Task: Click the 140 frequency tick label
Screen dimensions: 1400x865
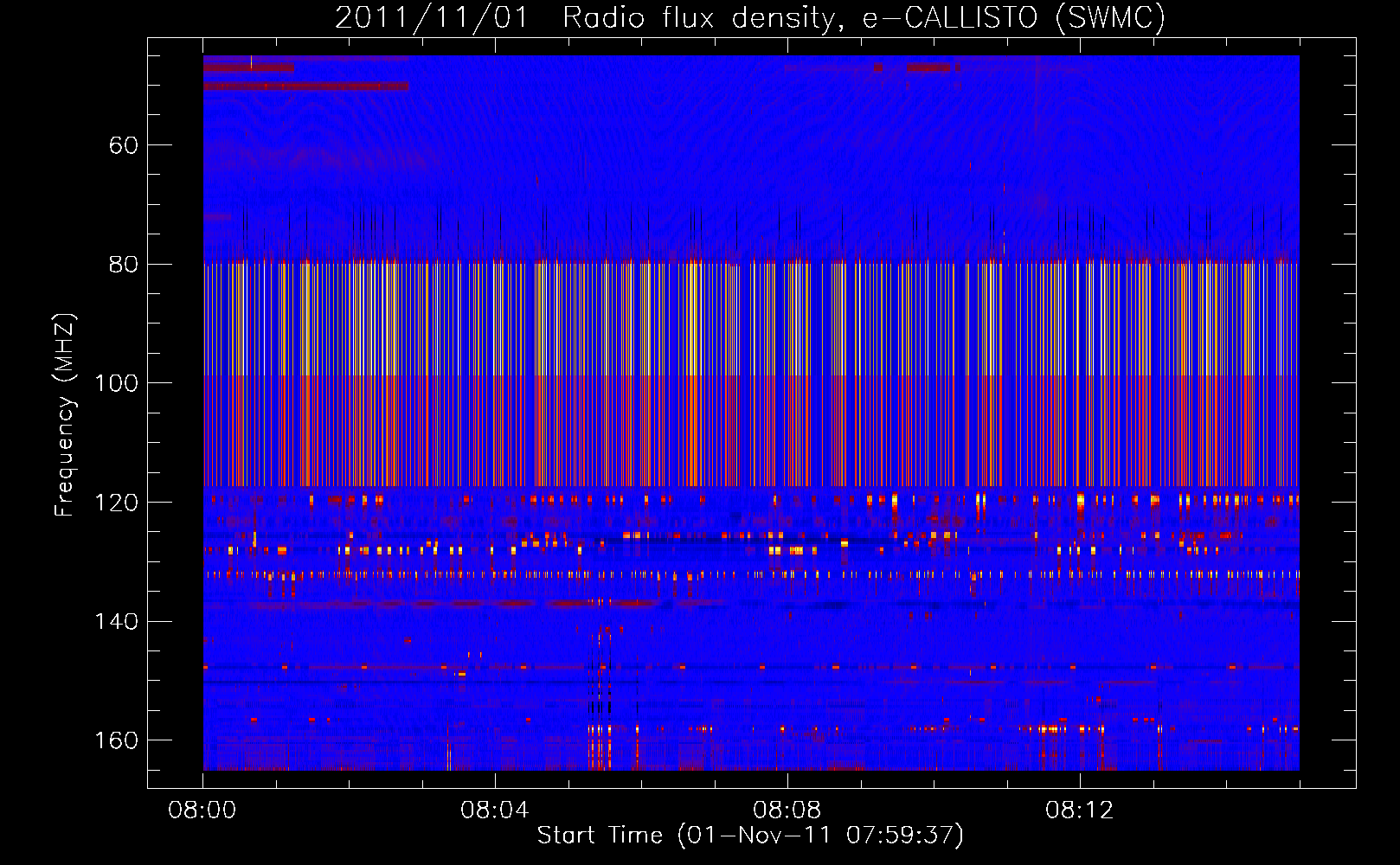Action: pos(117,622)
